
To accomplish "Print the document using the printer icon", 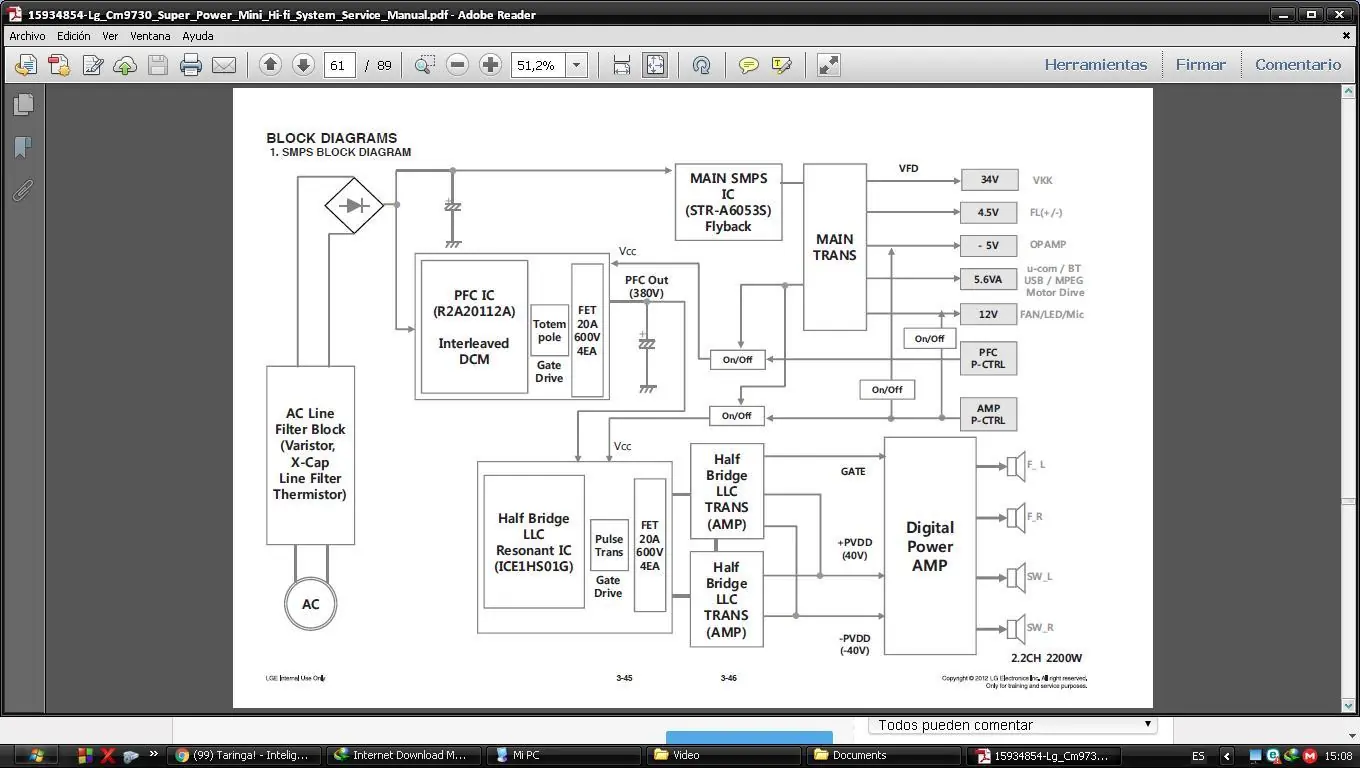I will tap(191, 65).
